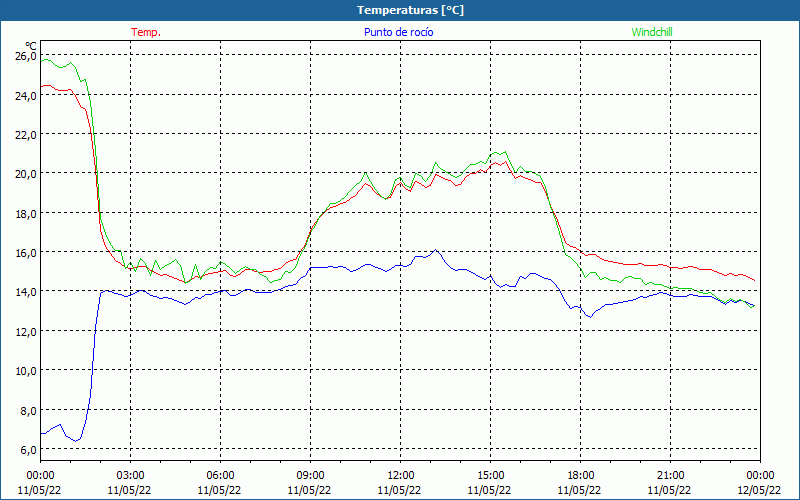Click the 15:00 time axis label
This screenshot has height=500, width=800.
(x=490, y=476)
